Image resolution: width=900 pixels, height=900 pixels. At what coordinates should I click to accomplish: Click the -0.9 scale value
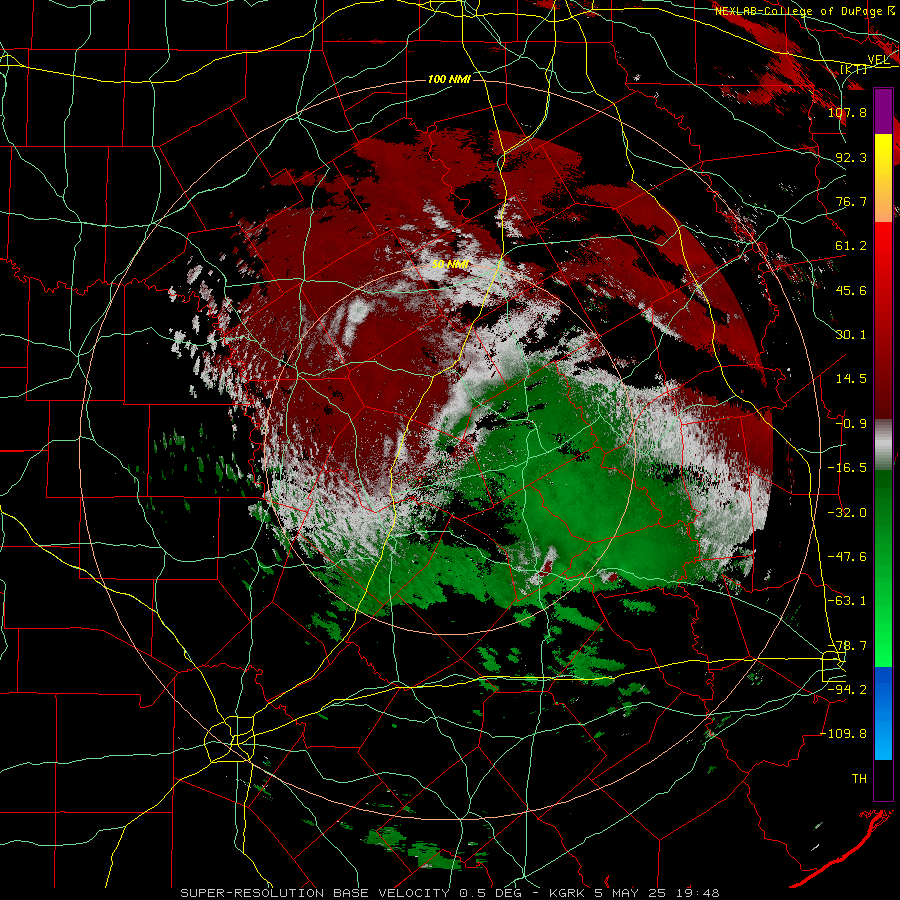851,424
